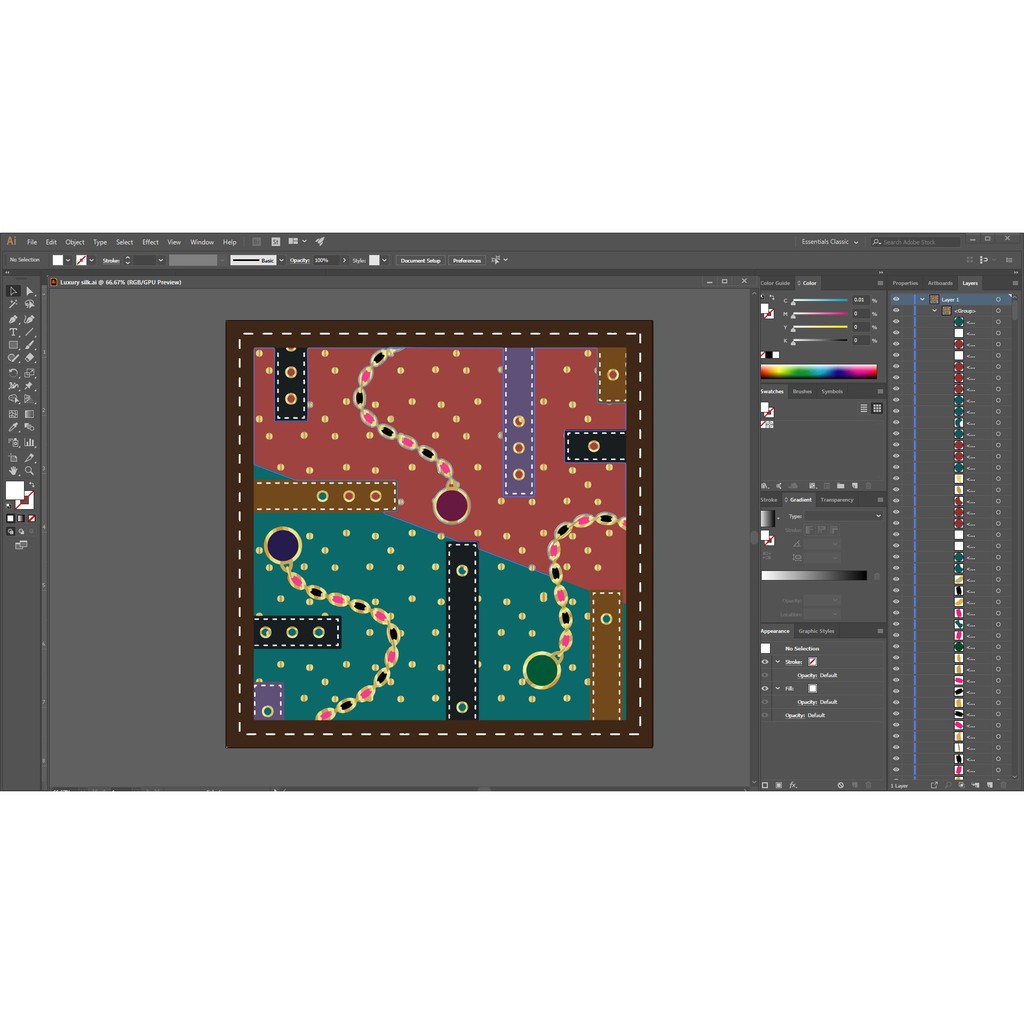Viewport: 1024px width, 1024px height.
Task: Activate the Zoom tool
Action: (29, 470)
